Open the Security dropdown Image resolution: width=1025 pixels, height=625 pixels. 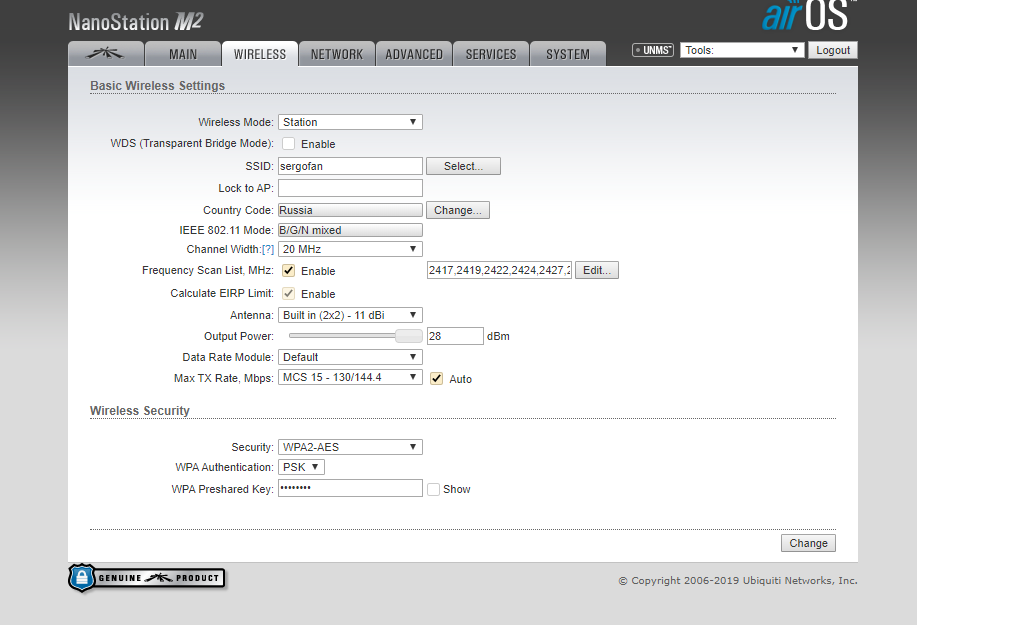click(x=350, y=447)
